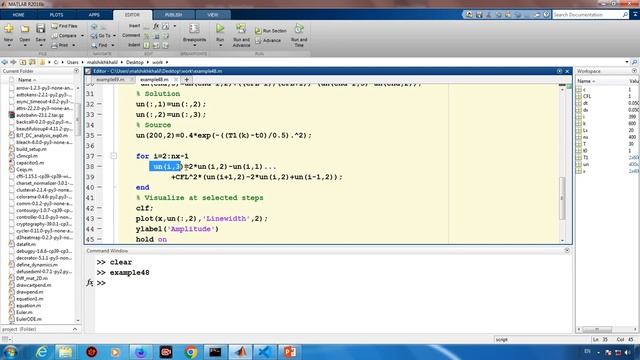This screenshot has height=360, width=640.
Task: Click the help question mark icon
Action: pos(546,15)
